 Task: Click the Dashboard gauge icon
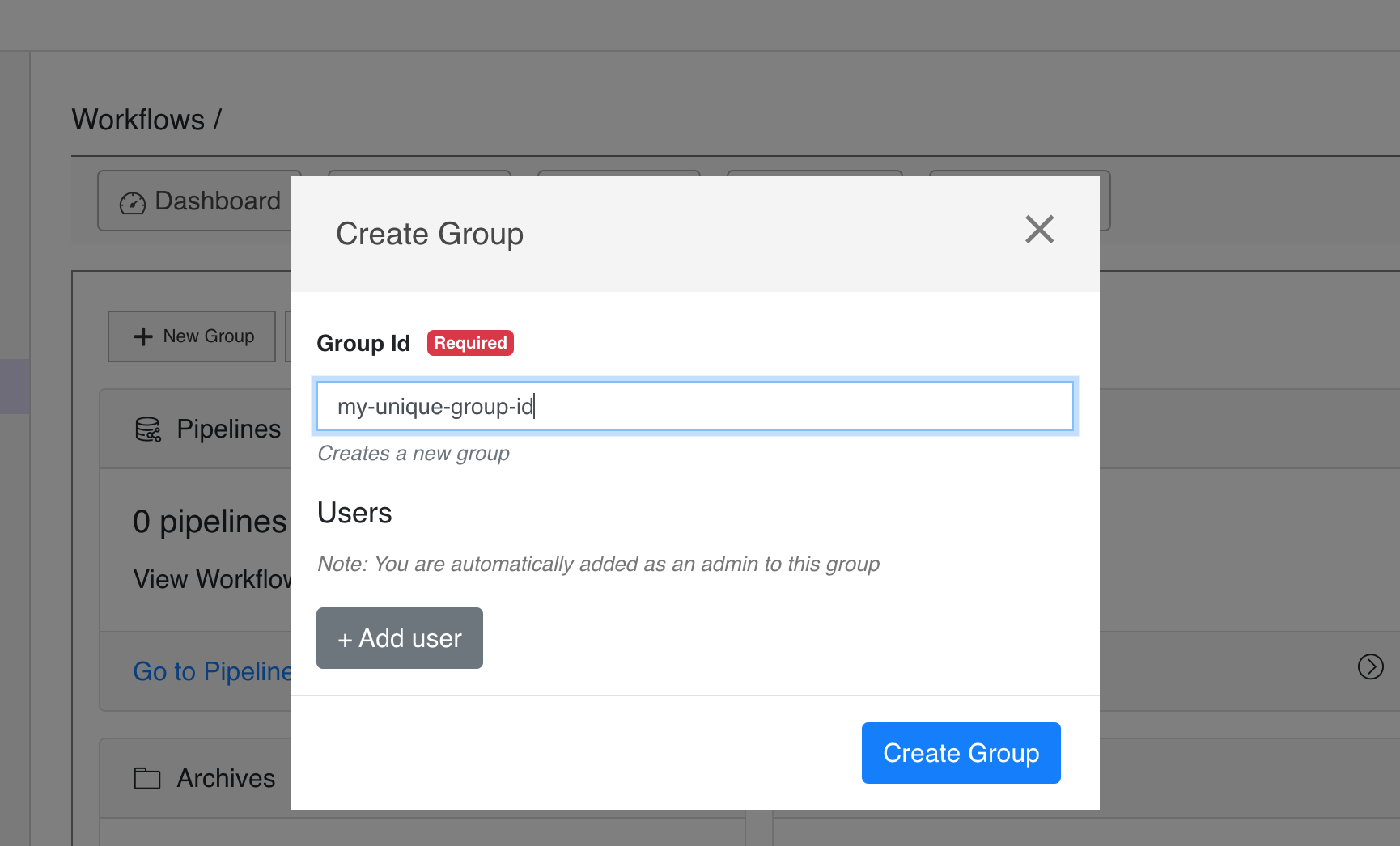133,203
